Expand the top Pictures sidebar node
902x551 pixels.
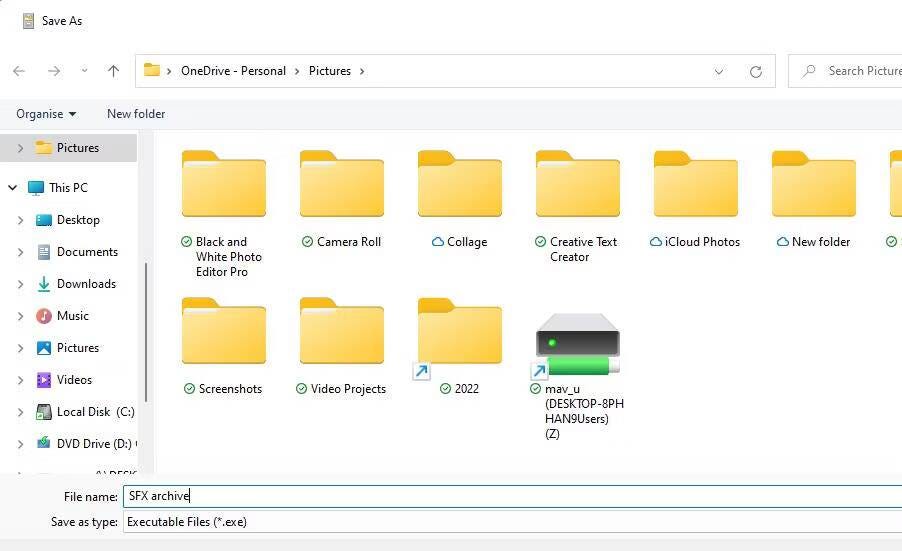point(21,148)
